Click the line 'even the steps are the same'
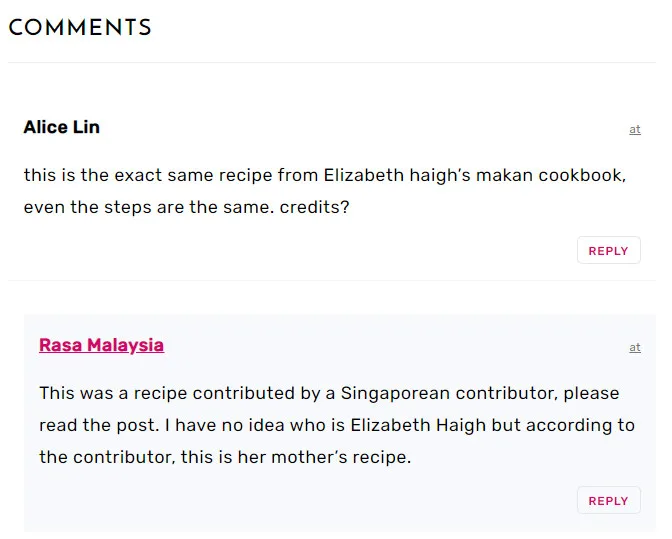Screen dimensions: 672x539 click(186, 208)
